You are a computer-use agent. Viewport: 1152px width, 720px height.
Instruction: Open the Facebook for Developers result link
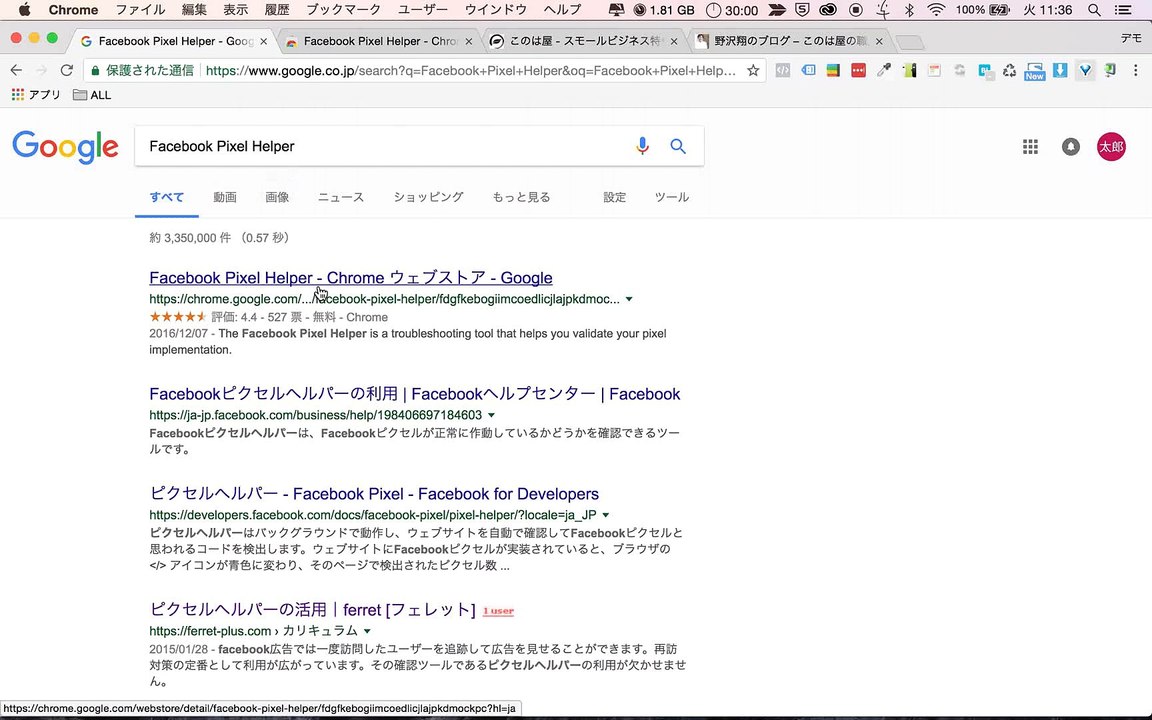tap(374, 494)
